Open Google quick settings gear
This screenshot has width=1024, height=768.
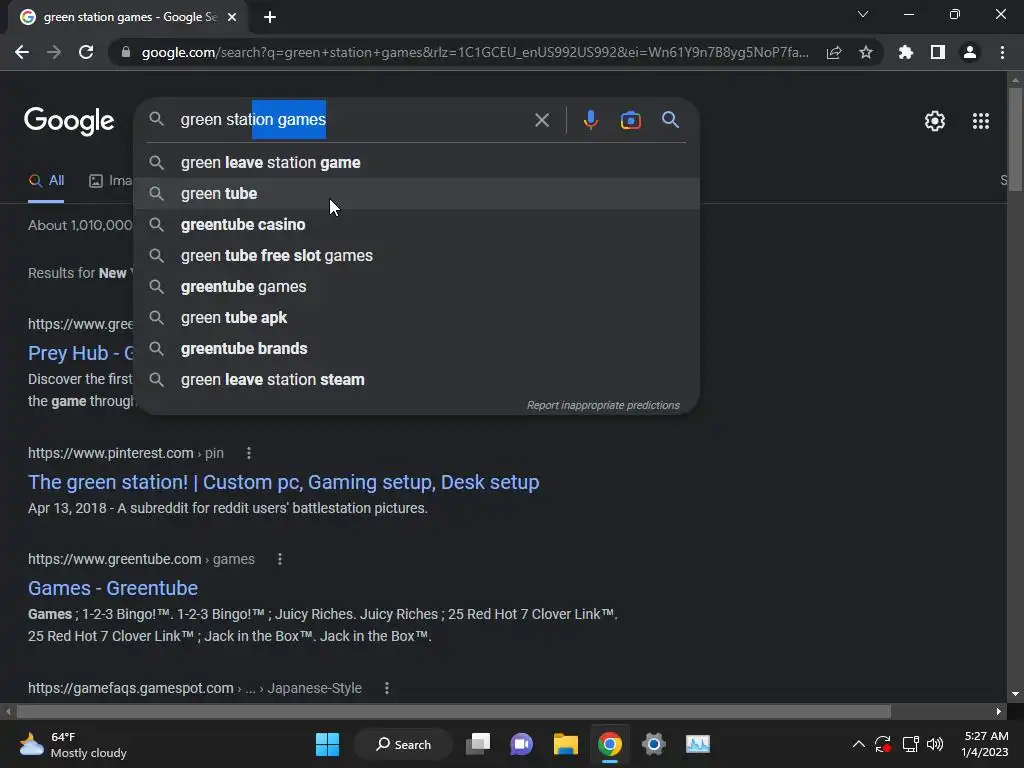click(935, 121)
